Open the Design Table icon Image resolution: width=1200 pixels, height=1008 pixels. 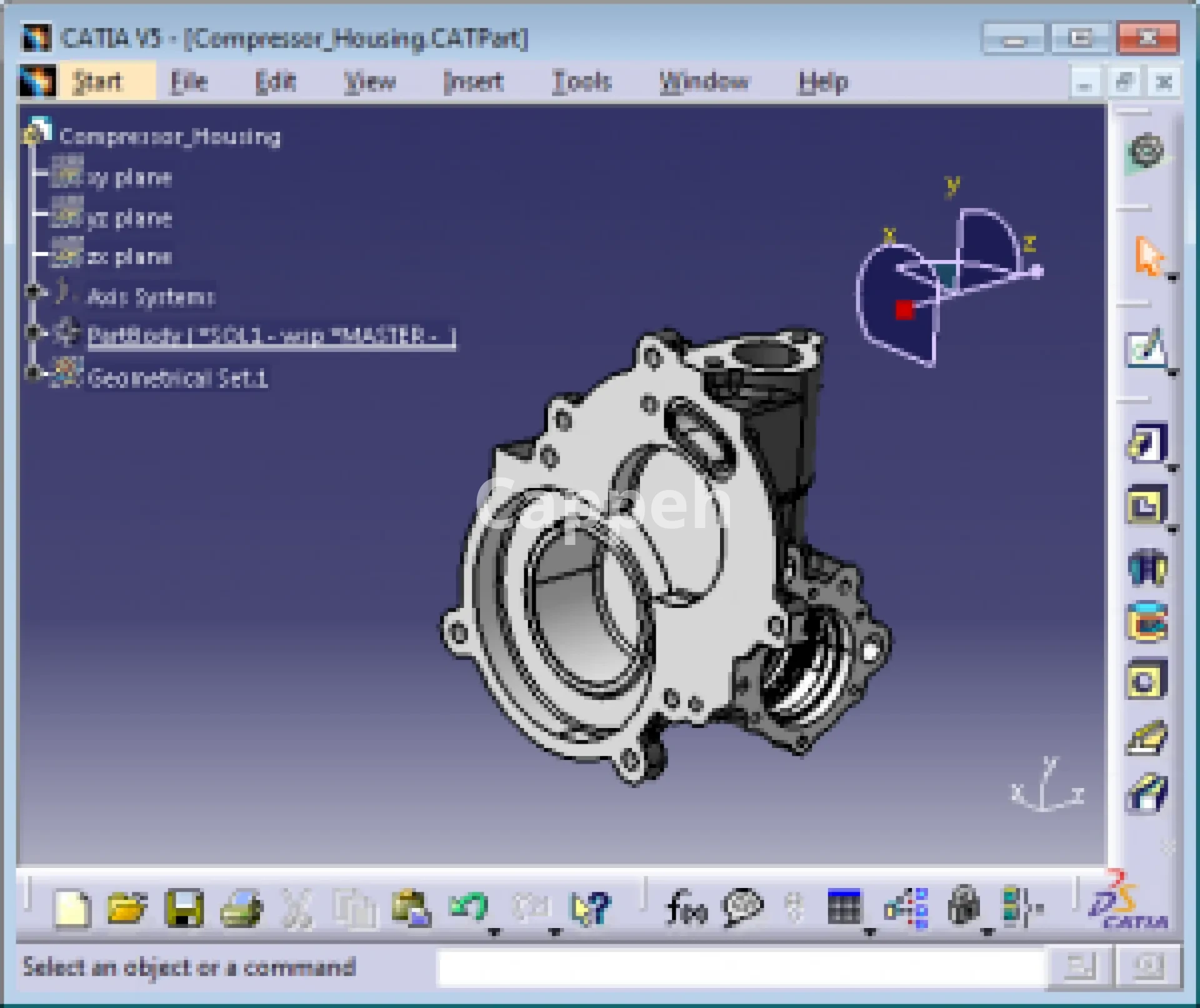pos(844,907)
